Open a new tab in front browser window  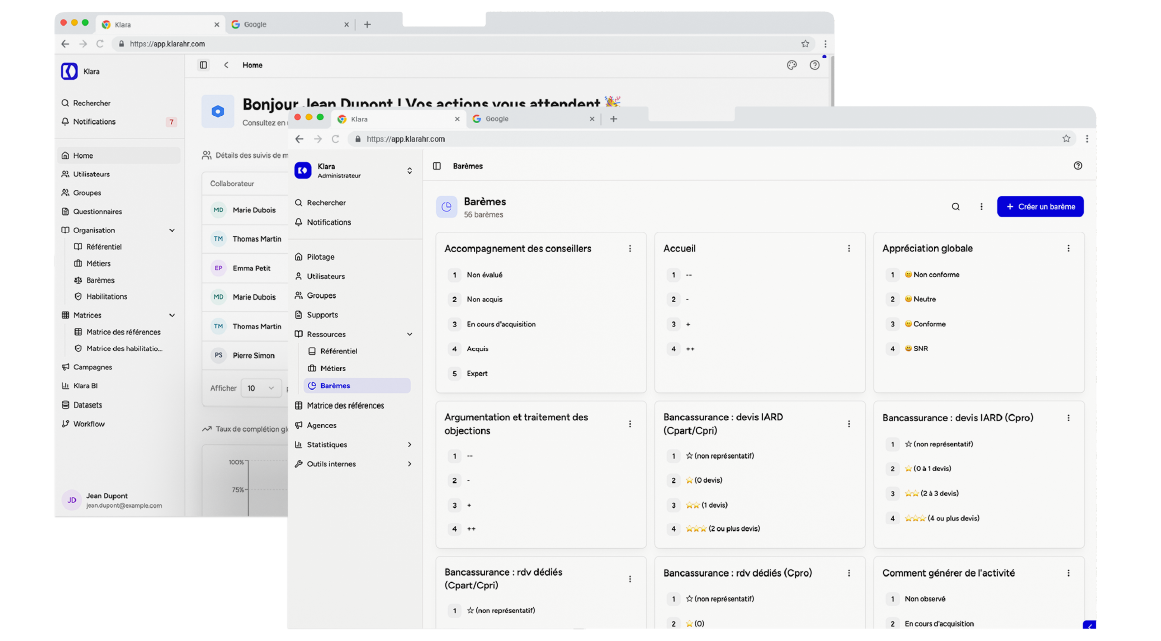point(613,118)
